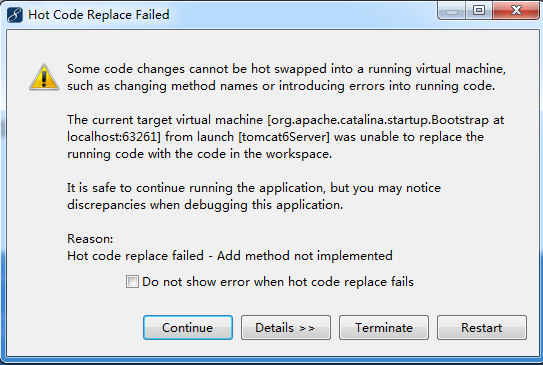Click the 'Hot Code Replace Failed' title text
Screen dimensions: 543x365
[99, 15]
